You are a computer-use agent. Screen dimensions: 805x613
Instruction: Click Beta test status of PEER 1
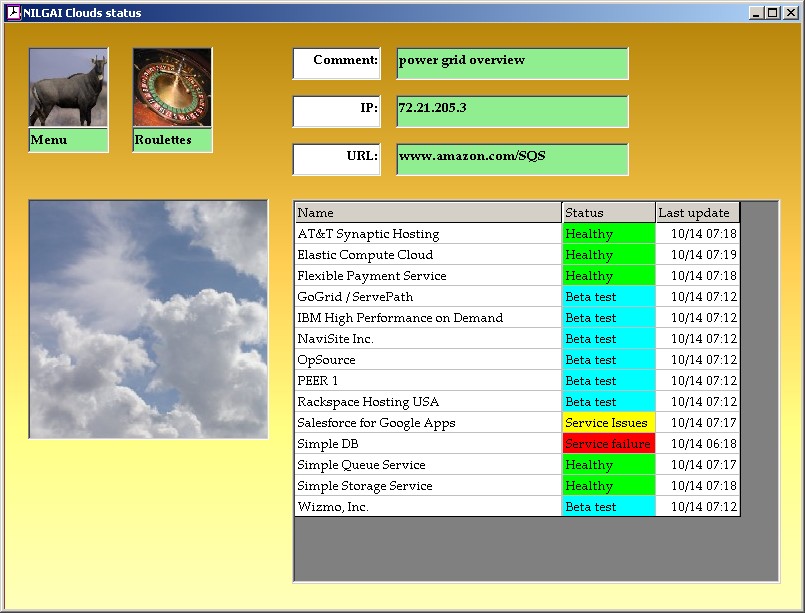[x=609, y=381]
